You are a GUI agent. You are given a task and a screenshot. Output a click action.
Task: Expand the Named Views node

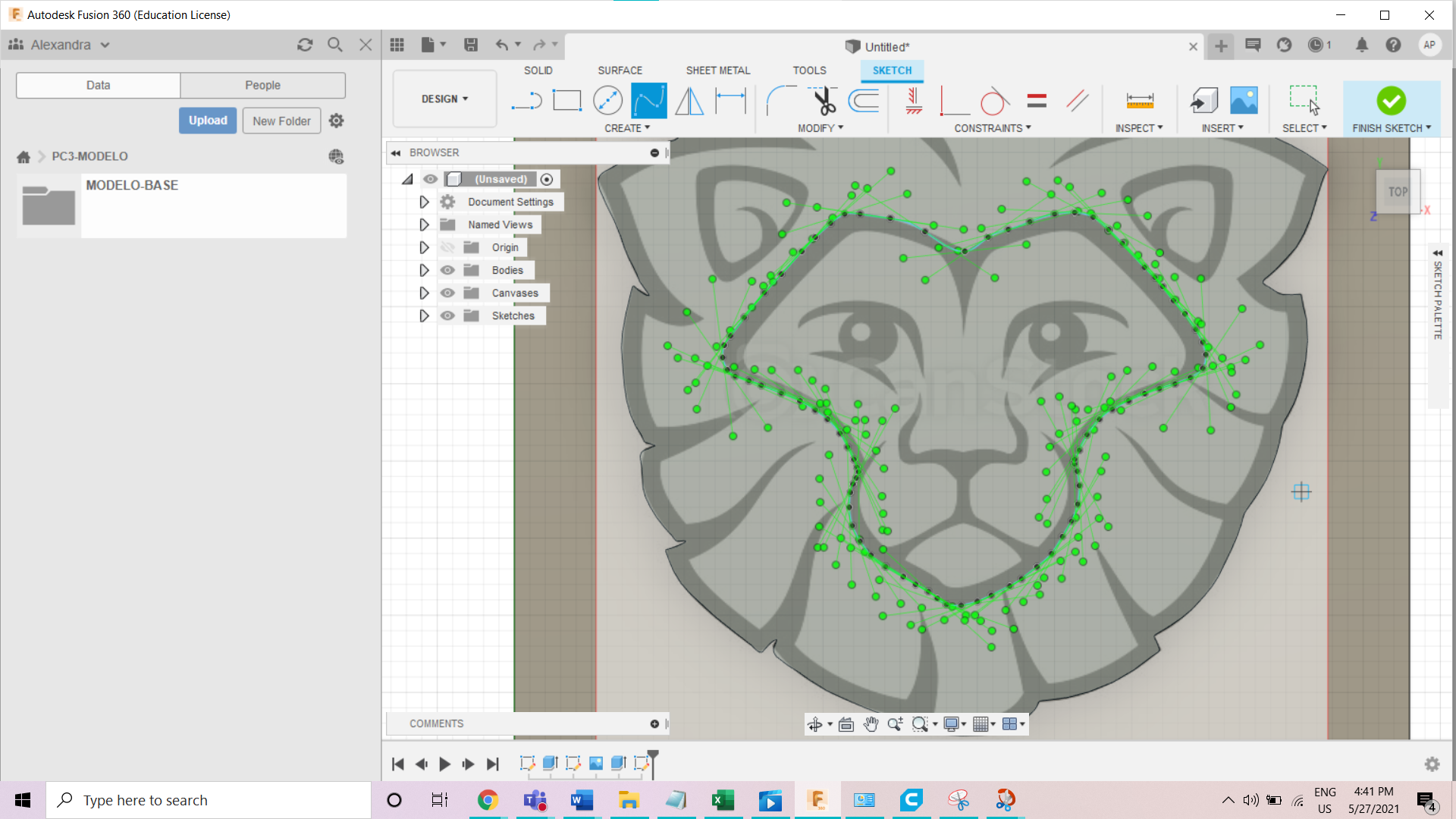point(424,225)
